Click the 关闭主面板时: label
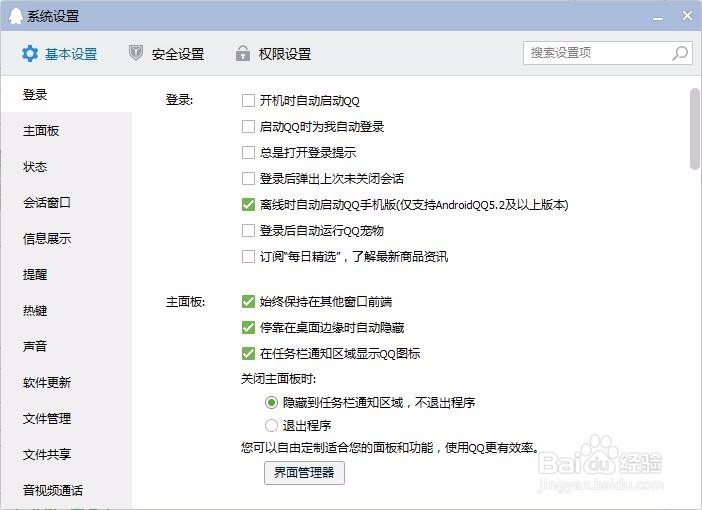 coord(278,379)
